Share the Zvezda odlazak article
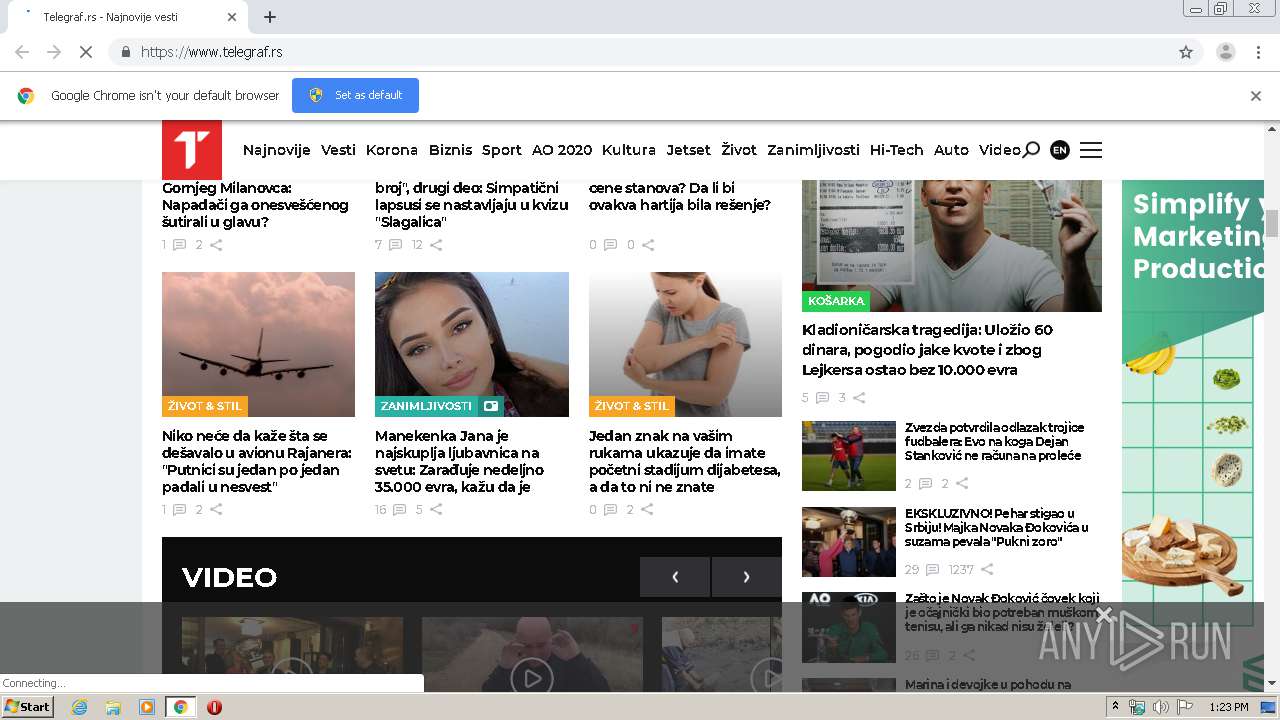Screen dimensions: 1280x720 [962, 483]
